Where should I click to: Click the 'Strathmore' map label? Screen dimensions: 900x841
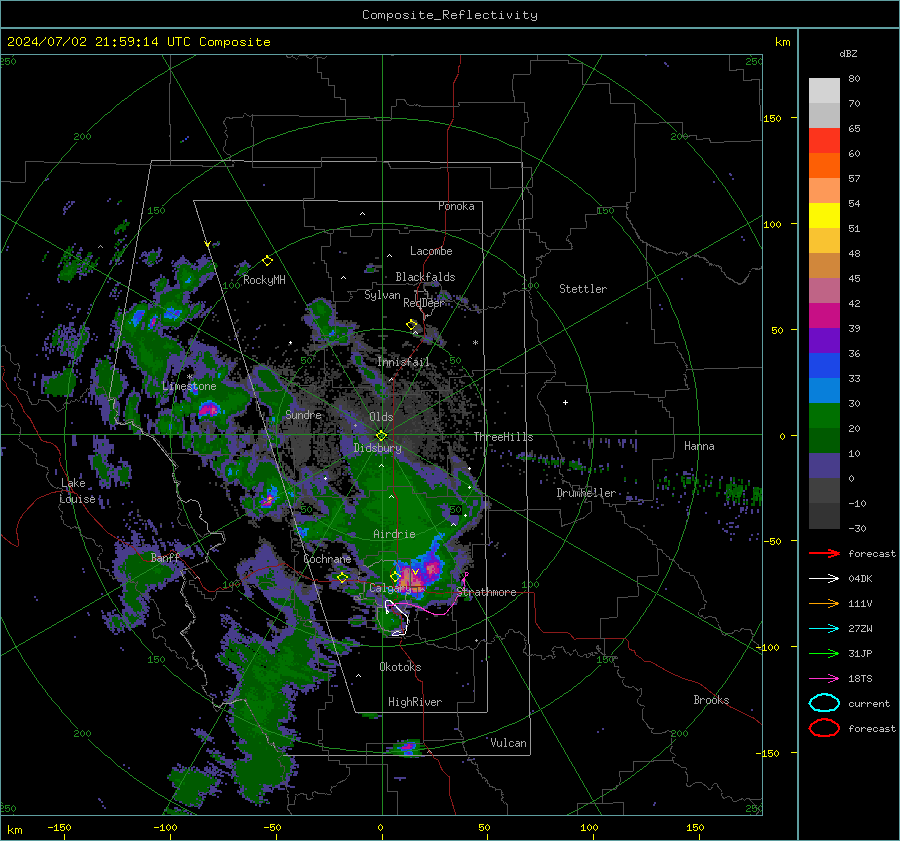click(487, 592)
